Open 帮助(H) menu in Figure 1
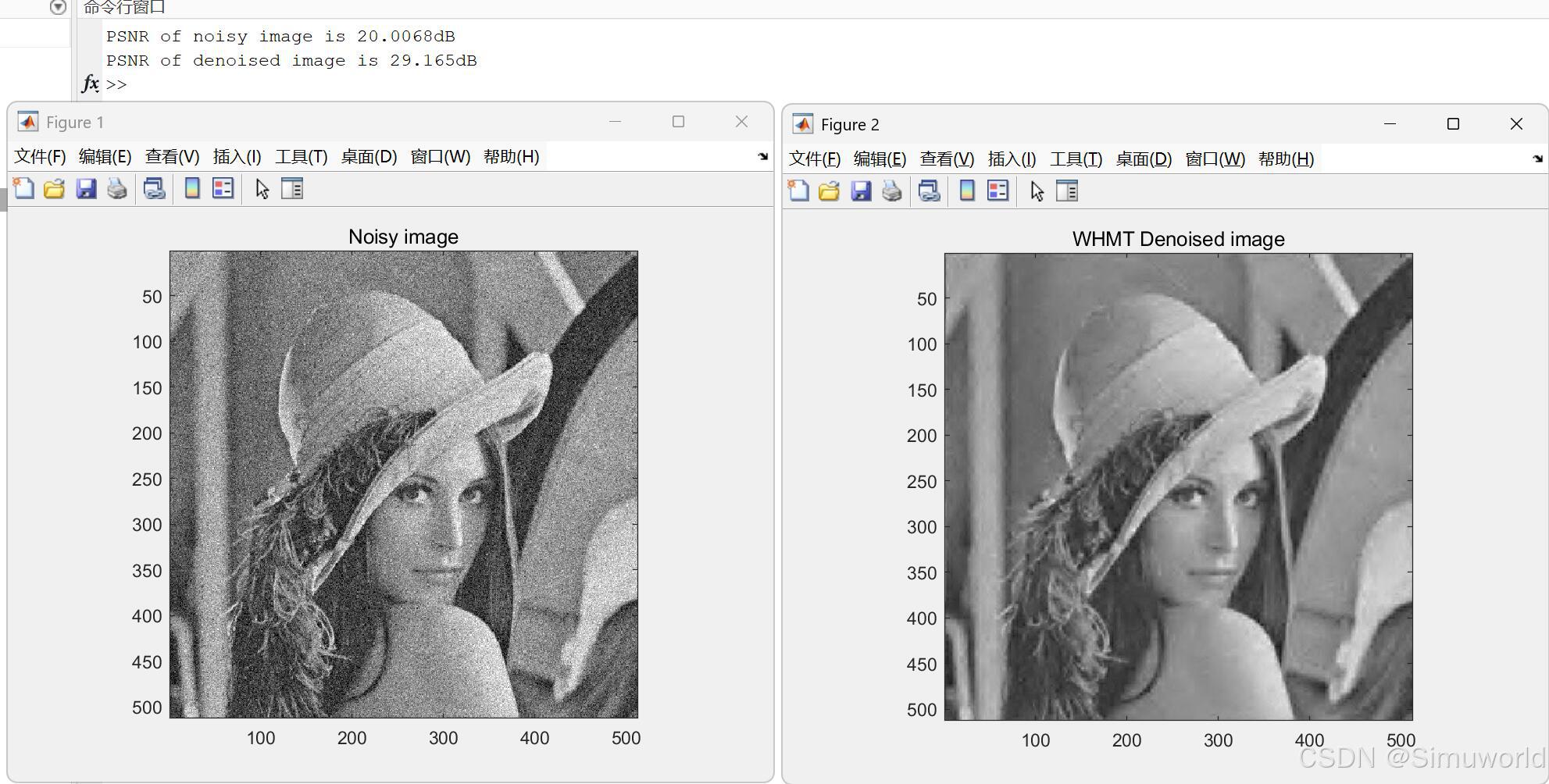This screenshot has height=784, width=1549. pos(511,156)
